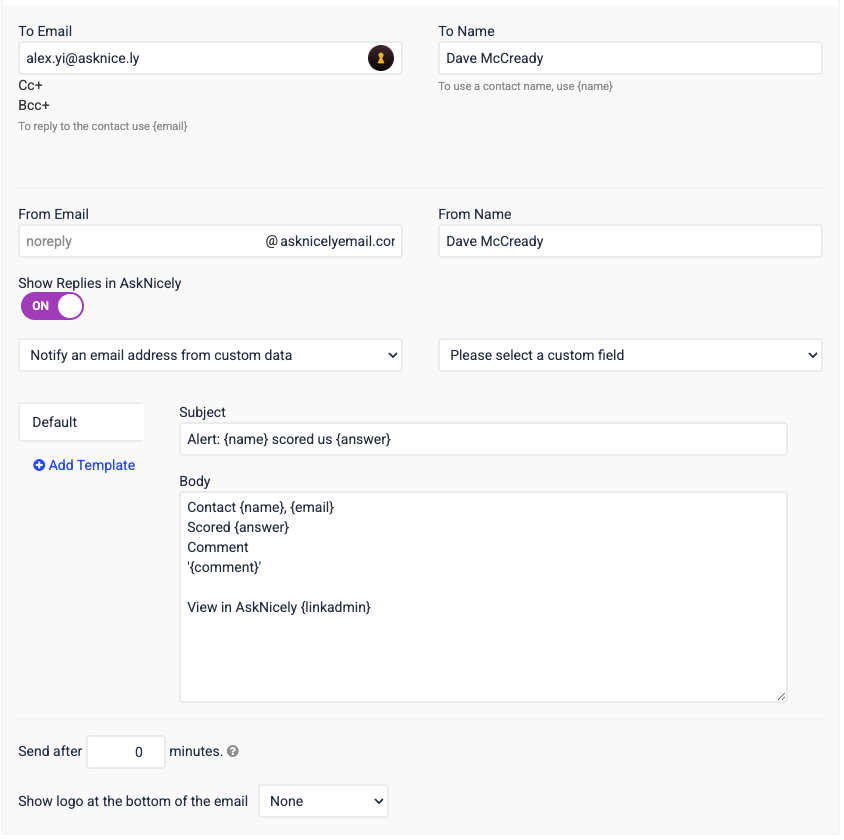The width and height of the screenshot is (844, 840).
Task: Click inside the Body text area
Action: coord(483,597)
